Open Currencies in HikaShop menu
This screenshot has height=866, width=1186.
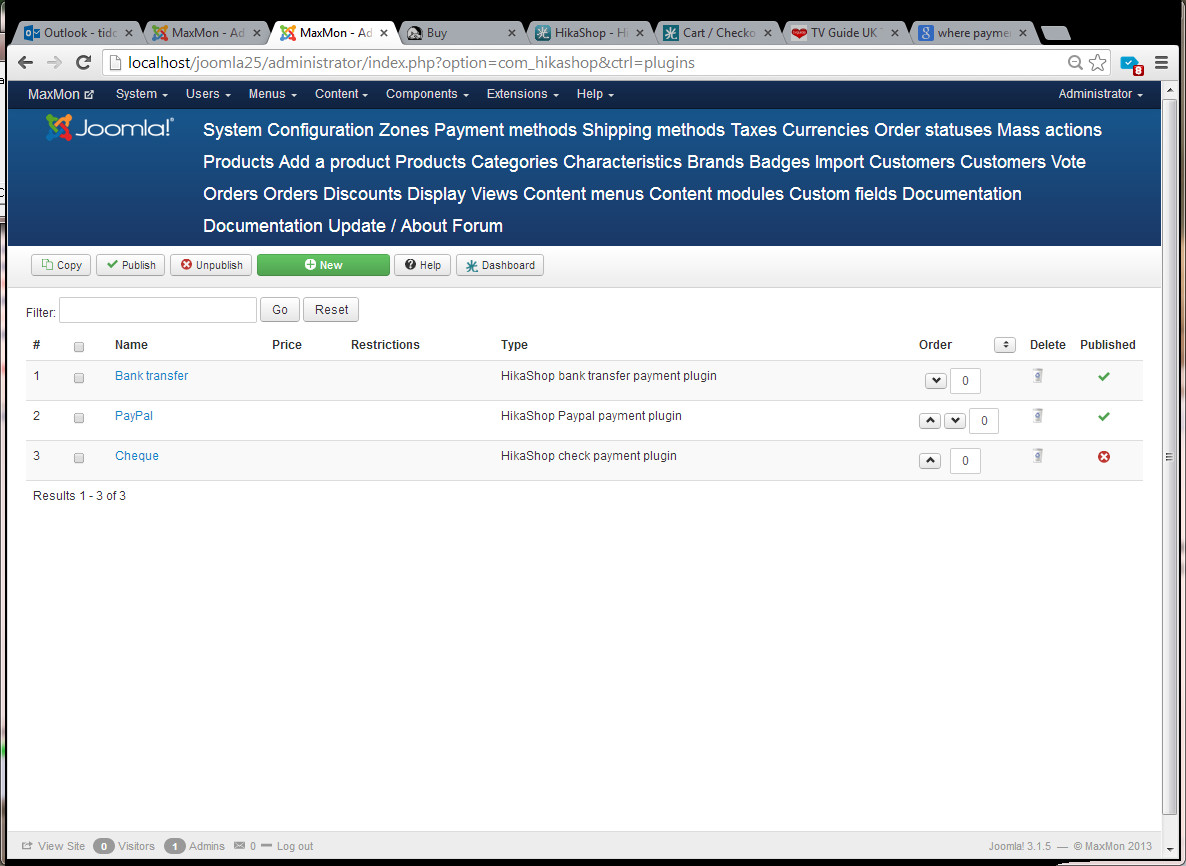point(825,130)
